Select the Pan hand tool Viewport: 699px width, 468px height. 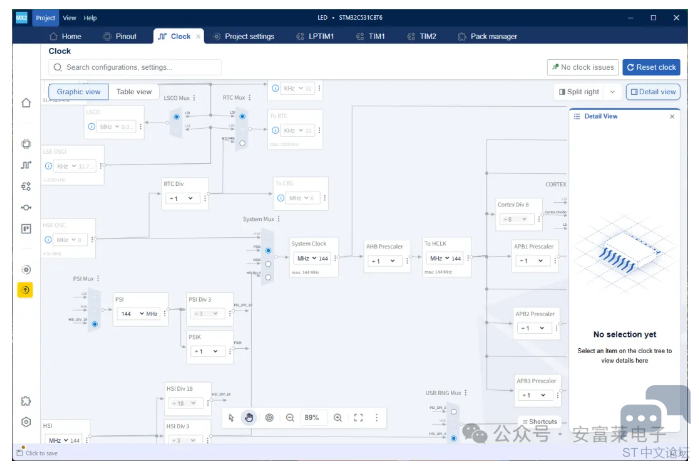coord(249,417)
